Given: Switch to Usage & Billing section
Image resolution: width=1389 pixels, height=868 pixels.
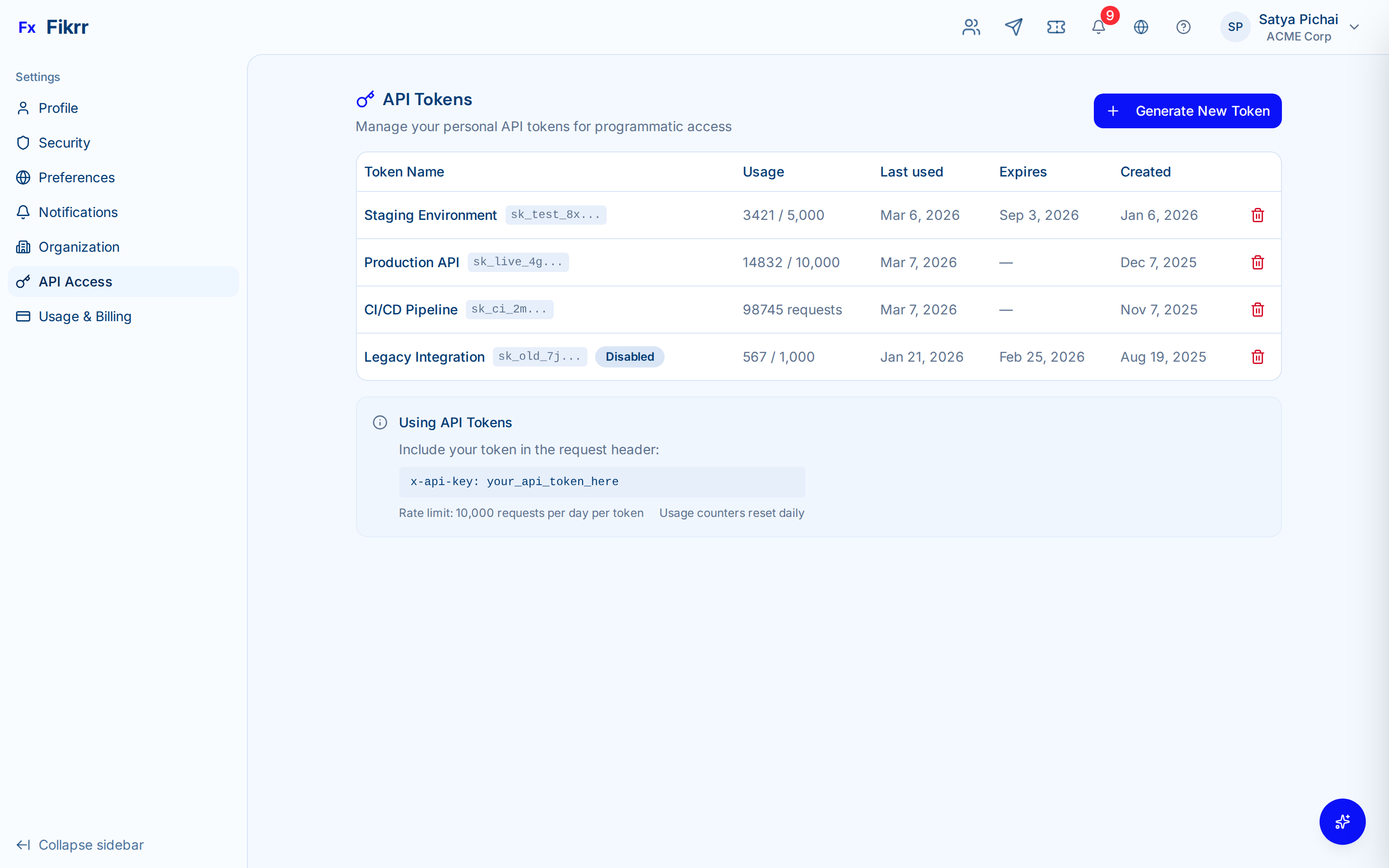Looking at the screenshot, I should (x=85, y=316).
